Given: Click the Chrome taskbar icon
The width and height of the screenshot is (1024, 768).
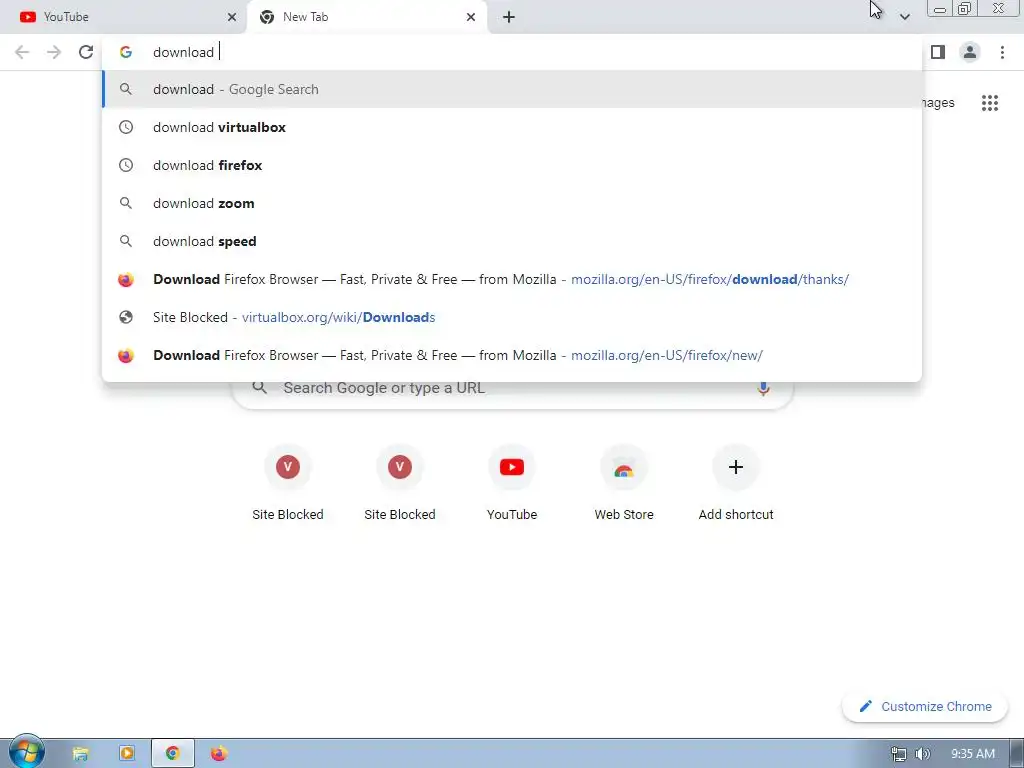Looking at the screenshot, I should (x=173, y=754).
